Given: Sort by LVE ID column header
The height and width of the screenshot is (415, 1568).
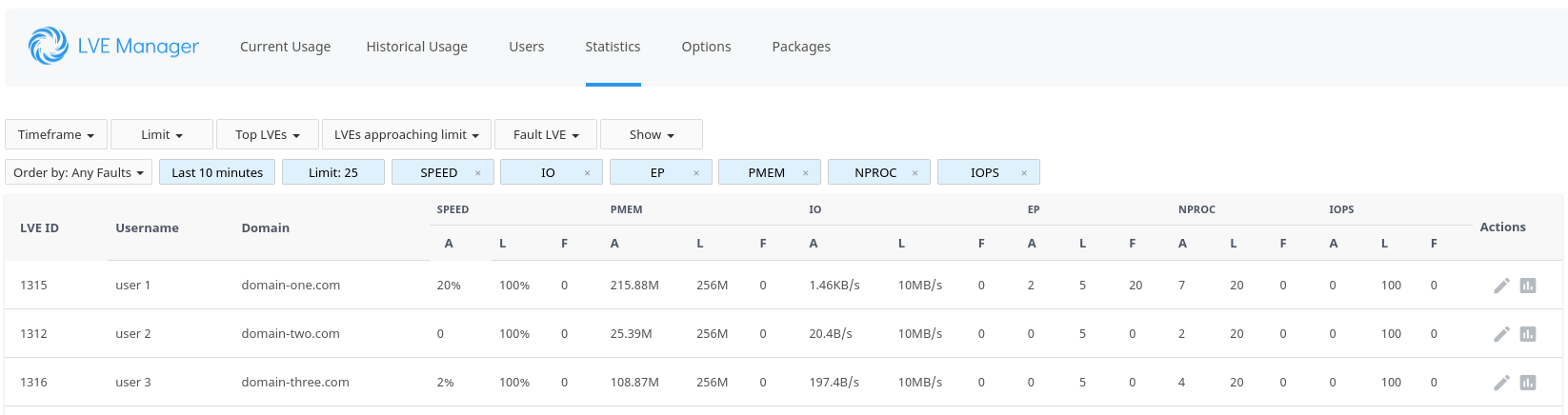Looking at the screenshot, I should pos(39,228).
